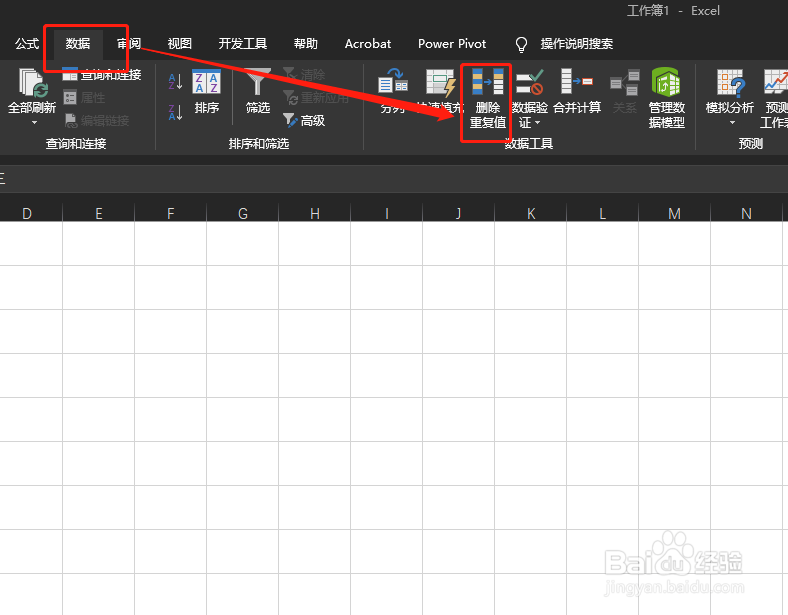Viewport: 788px width, 615px height.
Task: Click the 操作说明搜索 search box
Action: pos(576,44)
